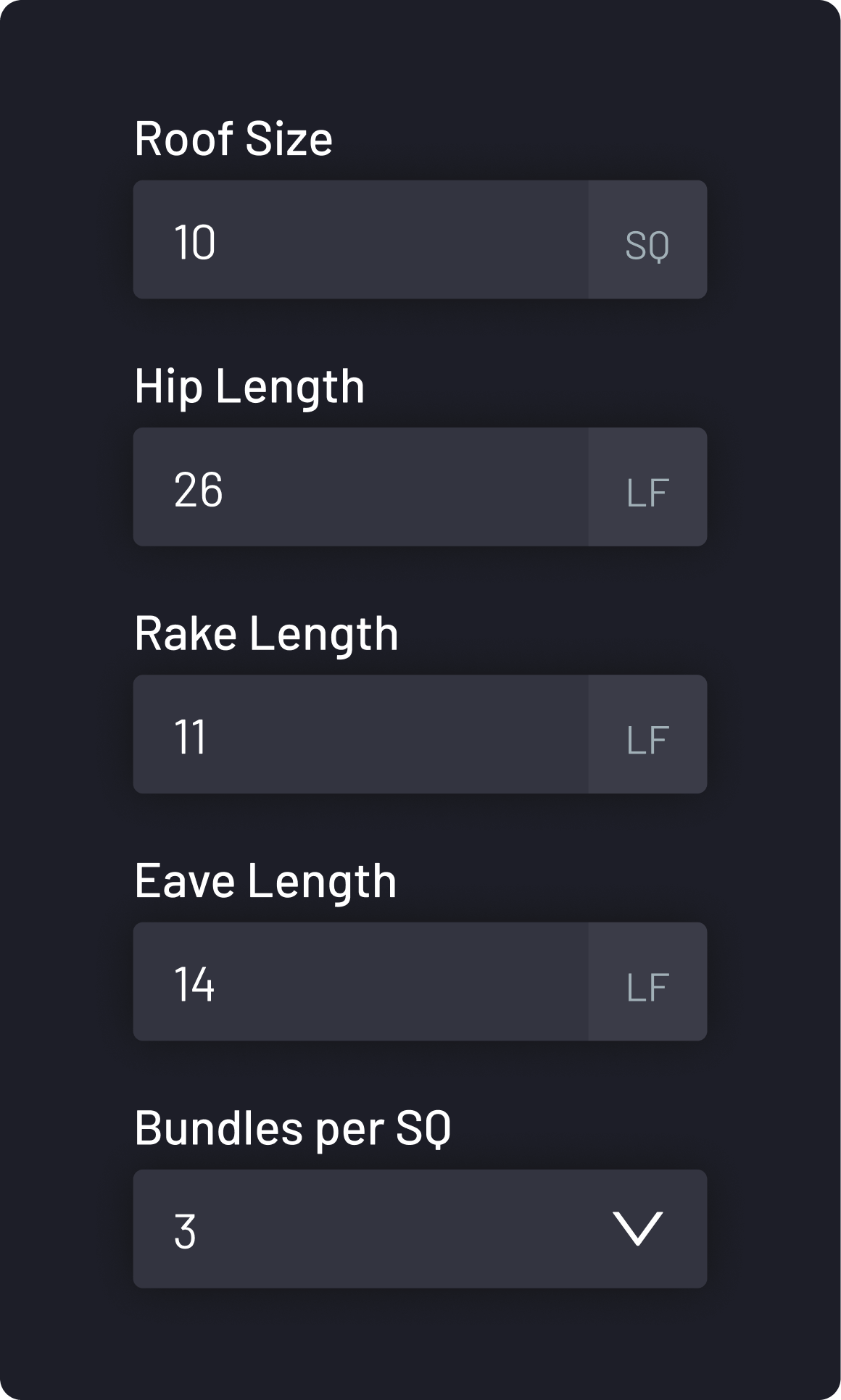This screenshot has width=841, height=1400.
Task: Click the Eave Length label
Action: (265, 880)
